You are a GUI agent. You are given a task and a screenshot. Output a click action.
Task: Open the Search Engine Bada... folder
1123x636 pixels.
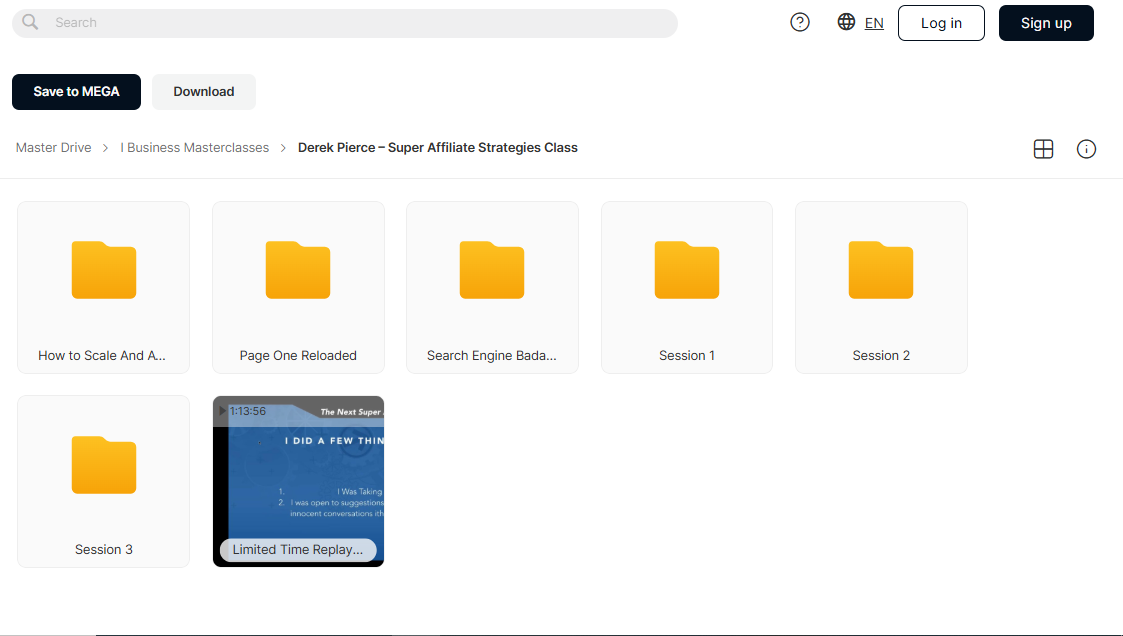(x=492, y=287)
